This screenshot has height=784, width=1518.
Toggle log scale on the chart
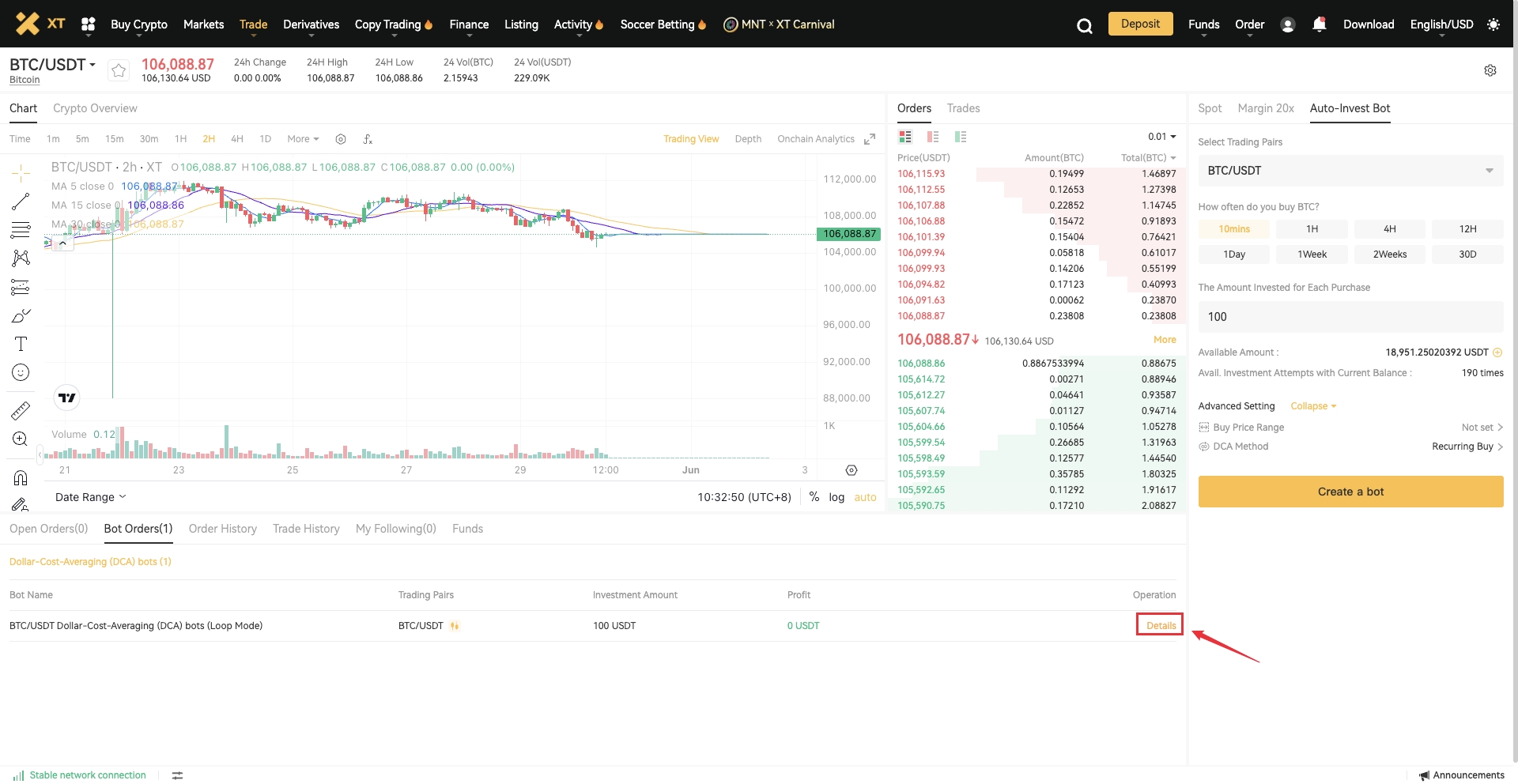[x=836, y=497]
